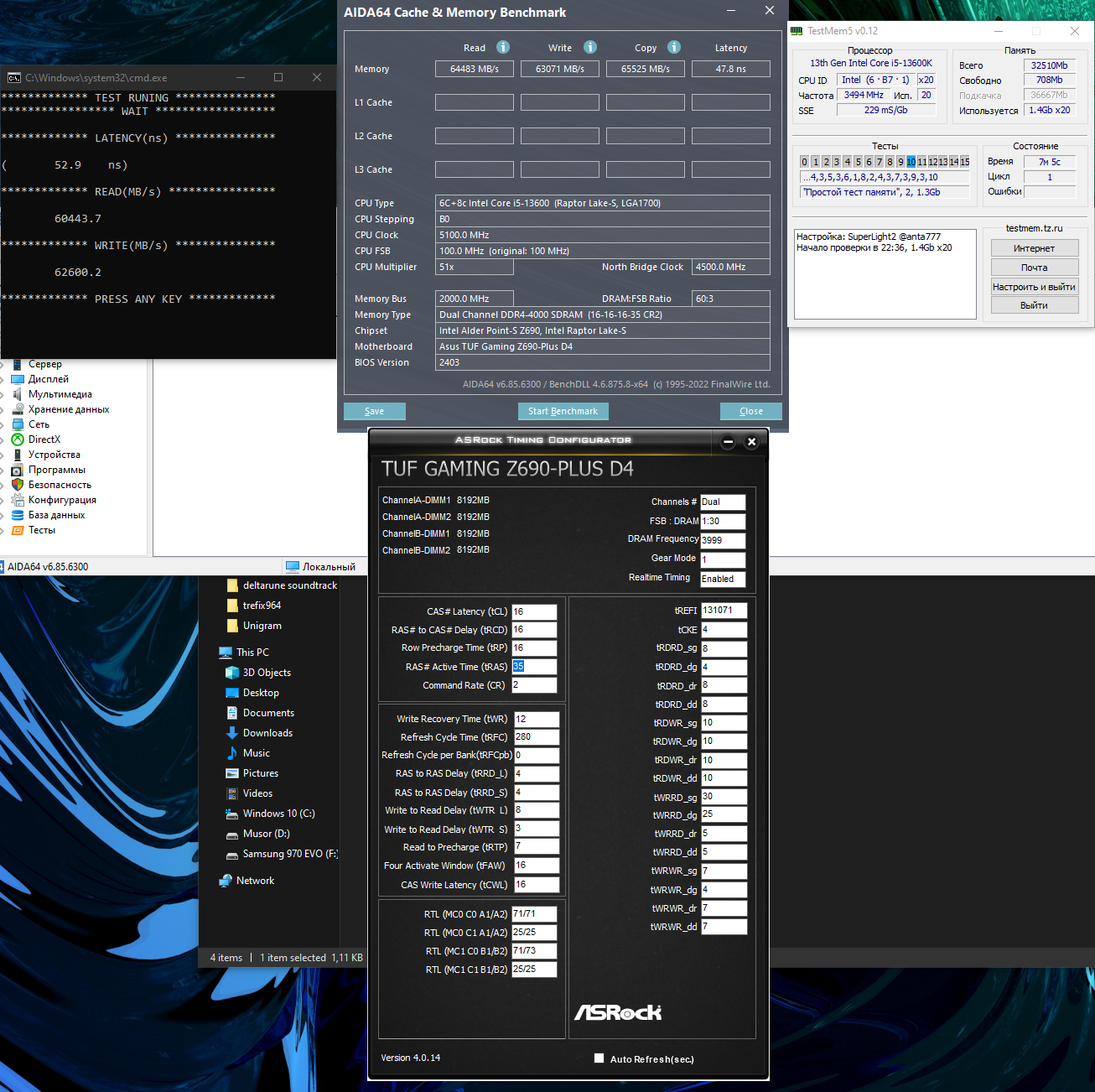Open the Pictures icon
The image size is (1095, 1092).
click(232, 773)
